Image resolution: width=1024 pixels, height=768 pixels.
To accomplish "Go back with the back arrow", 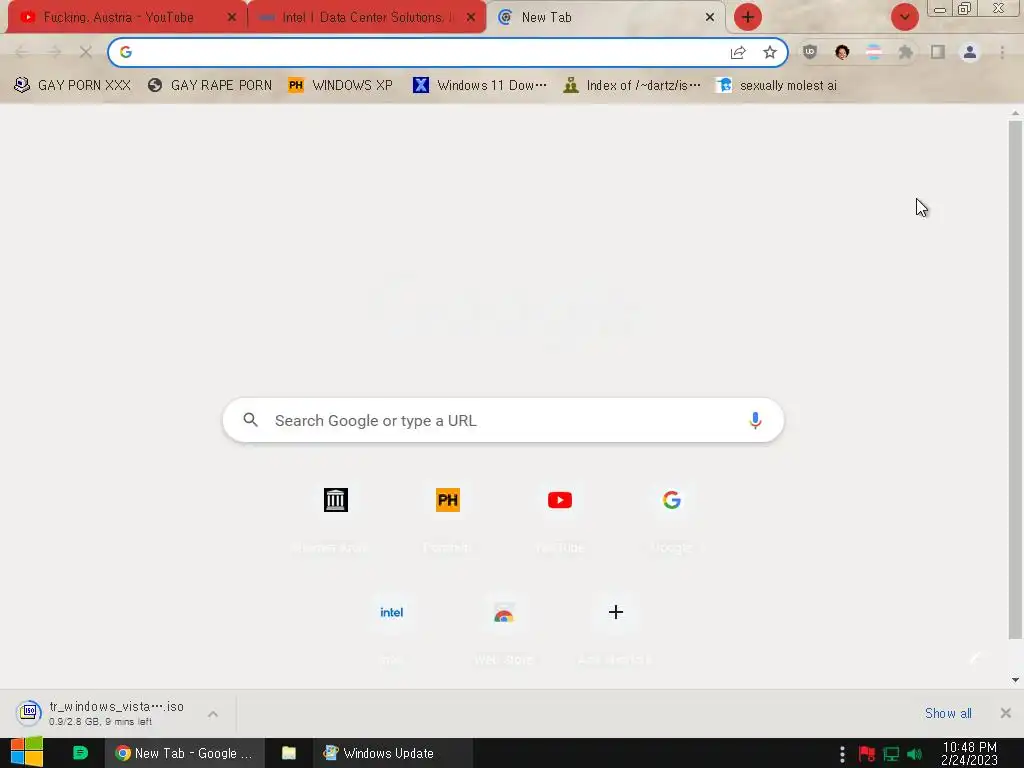I will point(22,52).
